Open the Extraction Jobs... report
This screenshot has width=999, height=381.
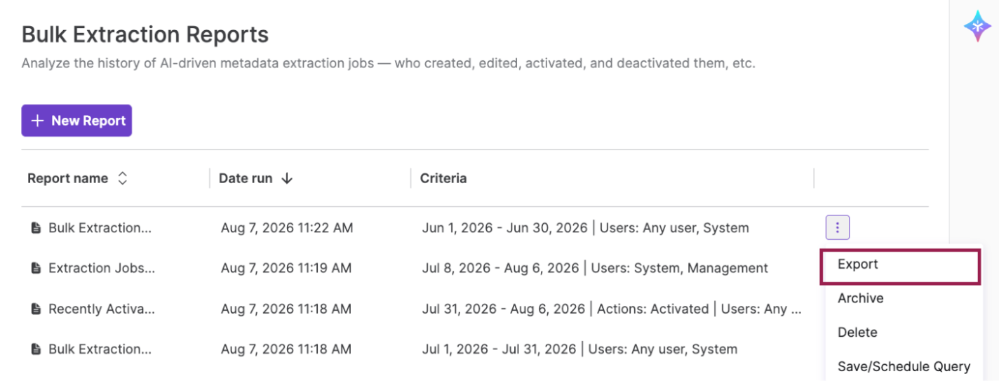(x=102, y=268)
